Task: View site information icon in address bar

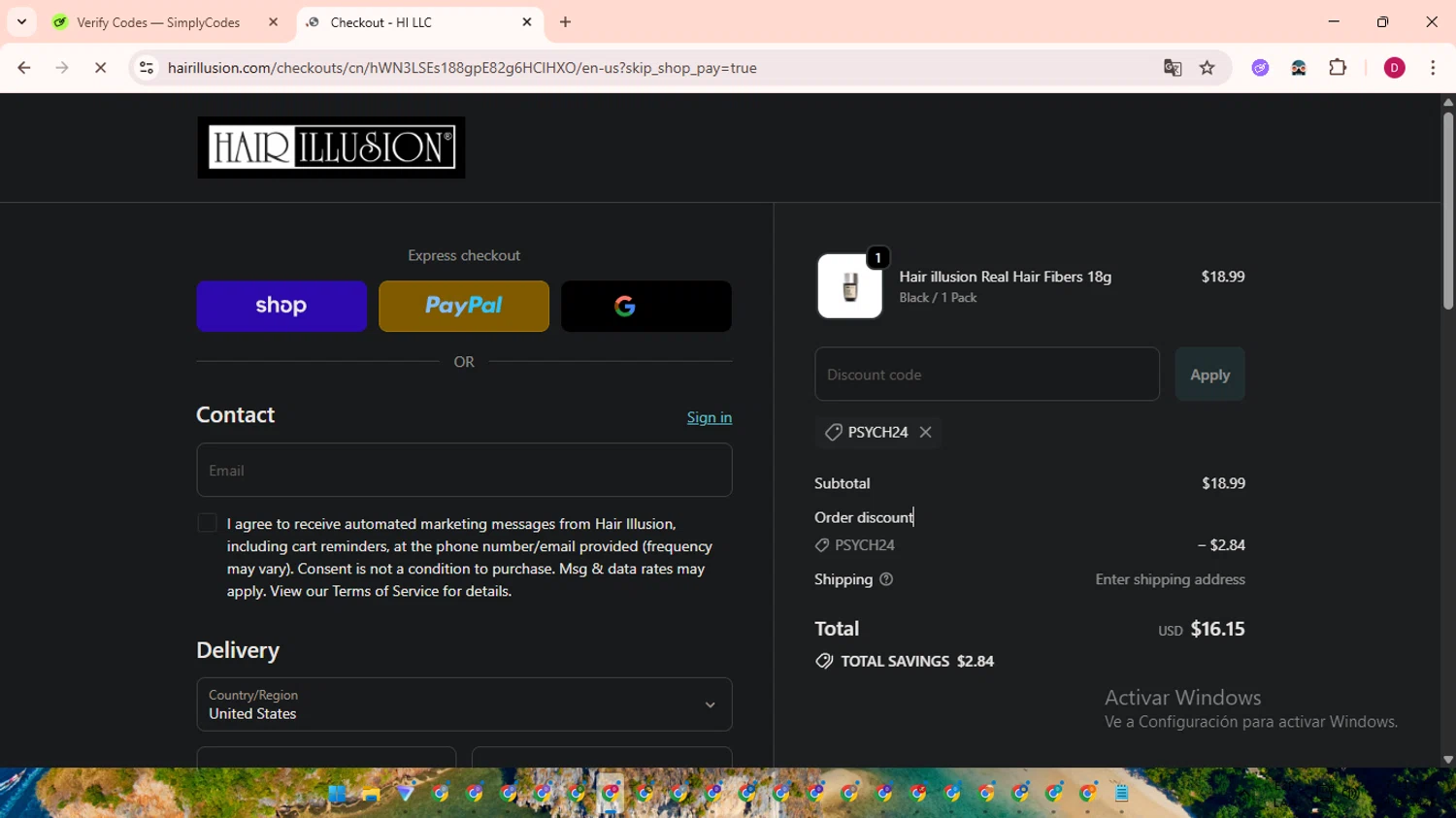Action: (x=147, y=68)
